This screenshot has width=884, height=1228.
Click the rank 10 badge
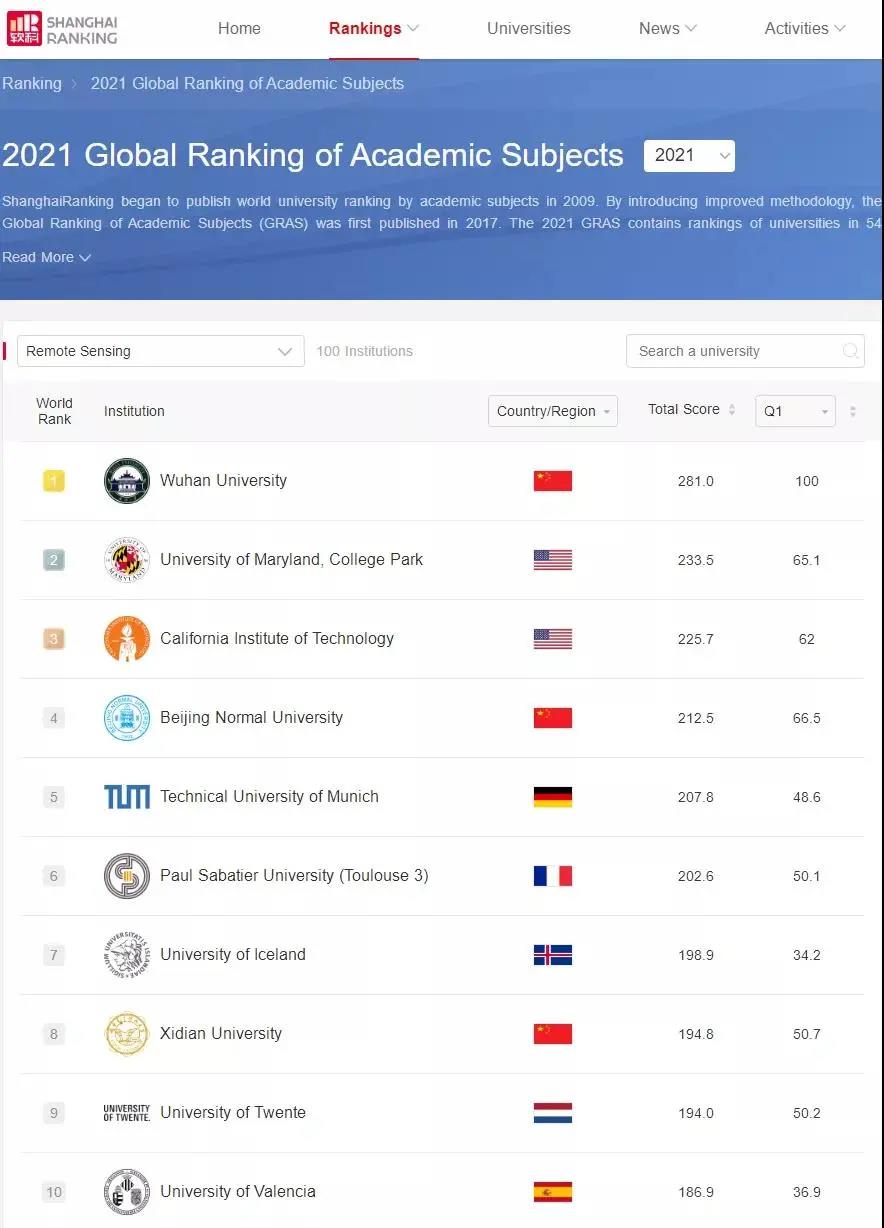click(54, 1192)
